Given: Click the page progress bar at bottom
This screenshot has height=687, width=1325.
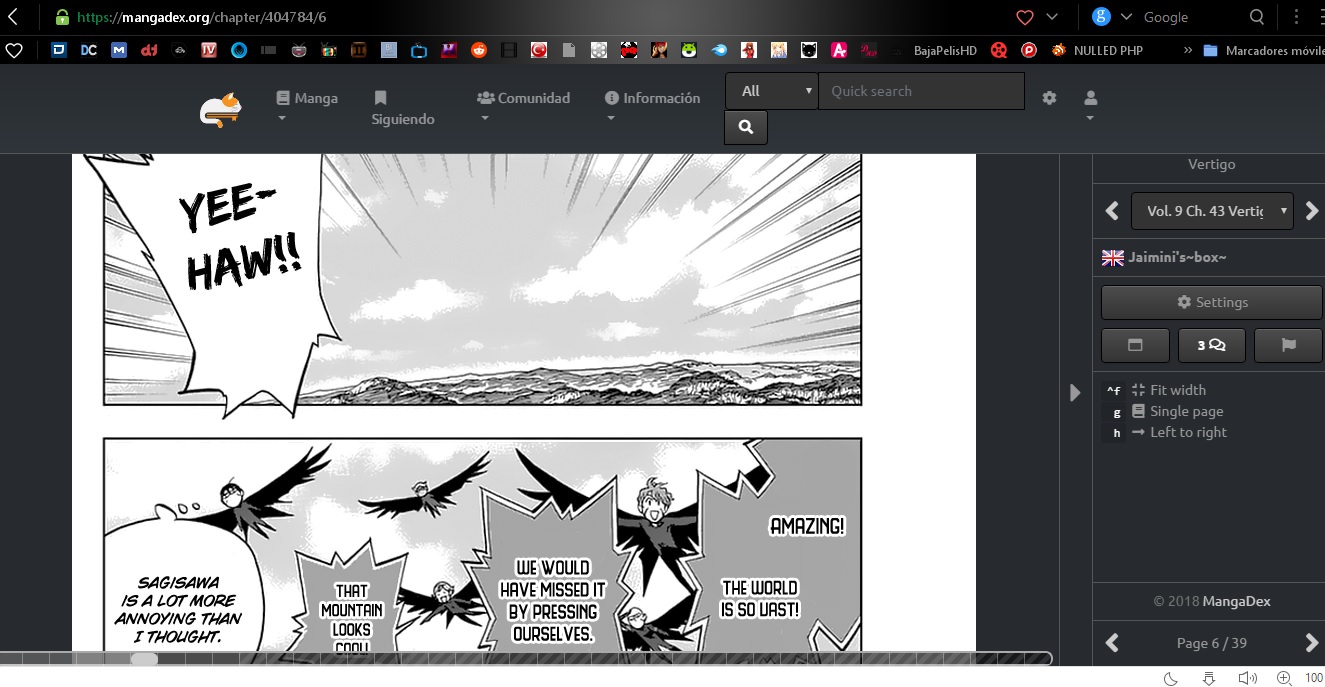Looking at the screenshot, I should (x=525, y=658).
